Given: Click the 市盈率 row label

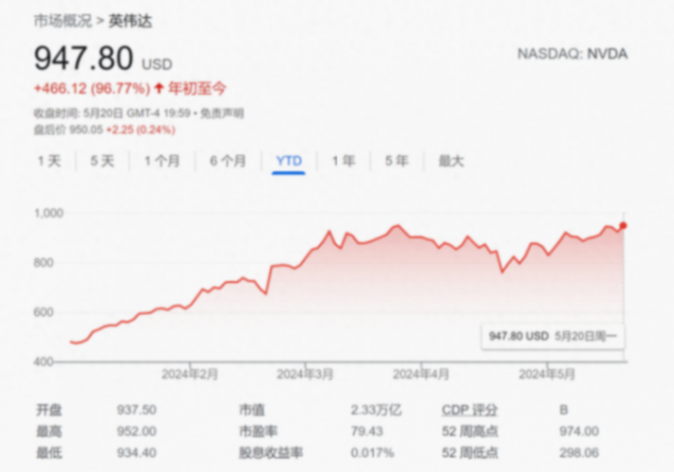Looking at the screenshot, I should coord(258,431).
